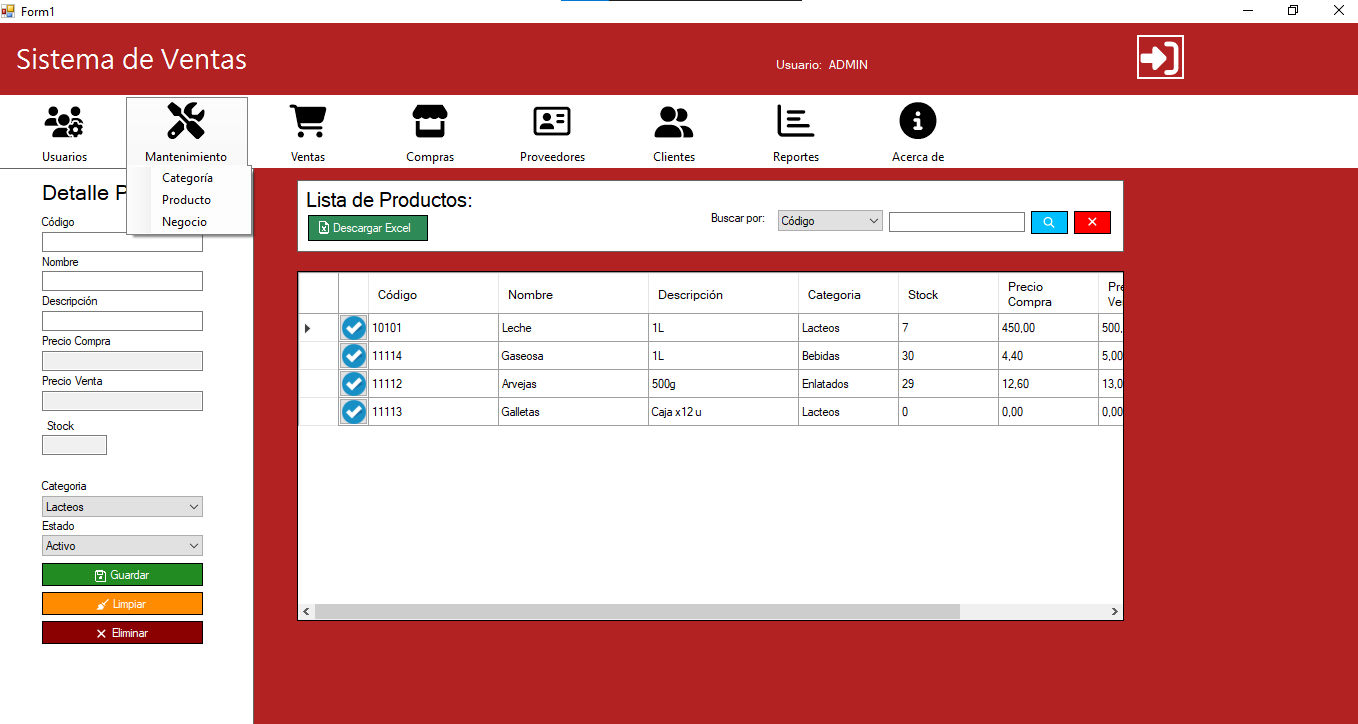The image size is (1358, 724).
Task: Click the Descargar Excel button
Action: pos(367,228)
